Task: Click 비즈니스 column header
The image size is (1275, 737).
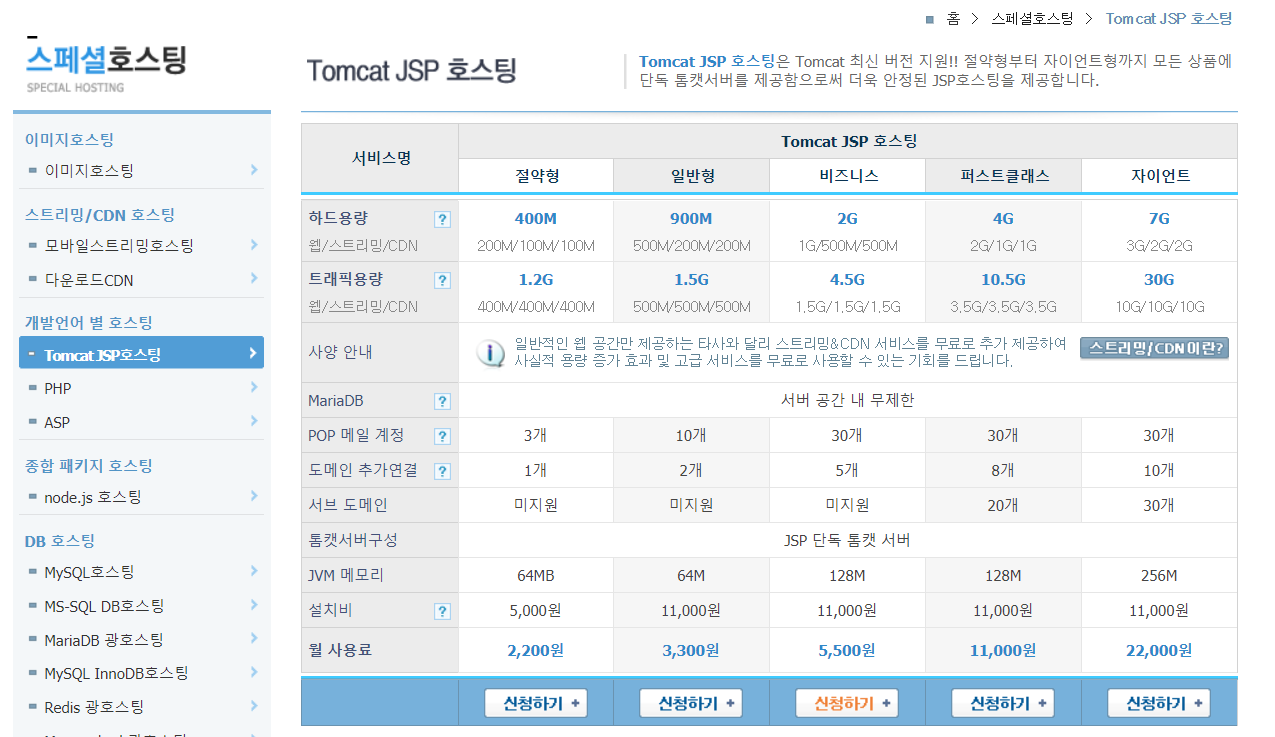Action: click(848, 176)
